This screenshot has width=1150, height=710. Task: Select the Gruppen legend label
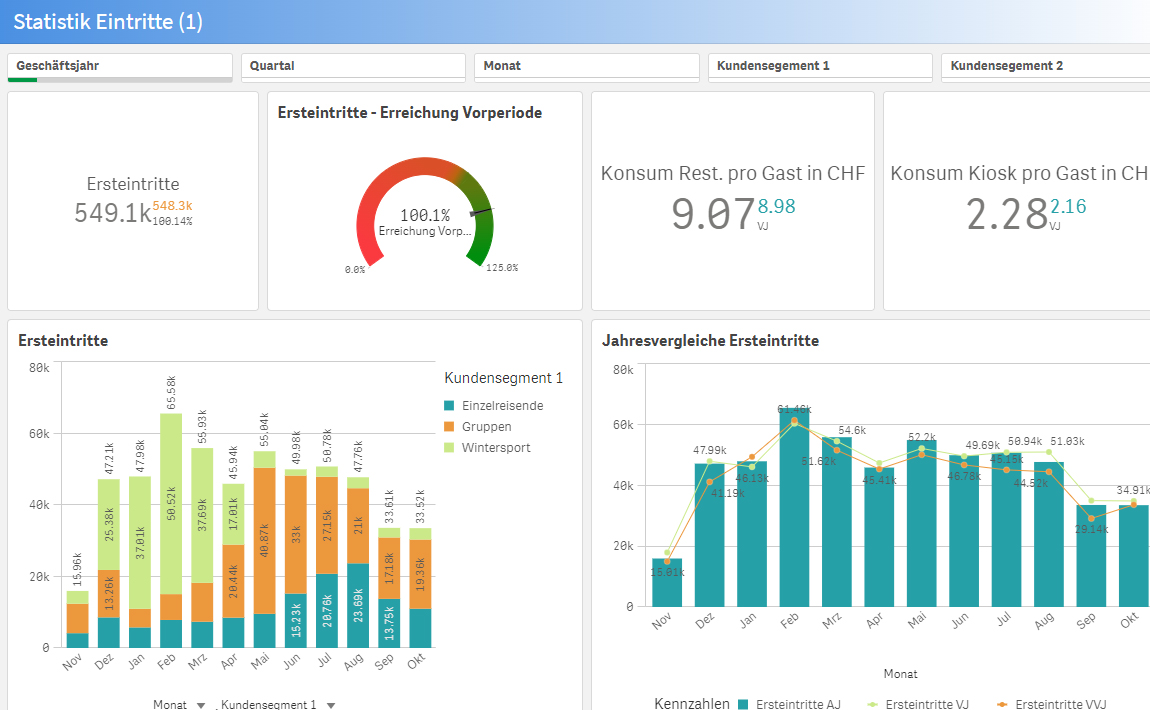click(x=486, y=426)
